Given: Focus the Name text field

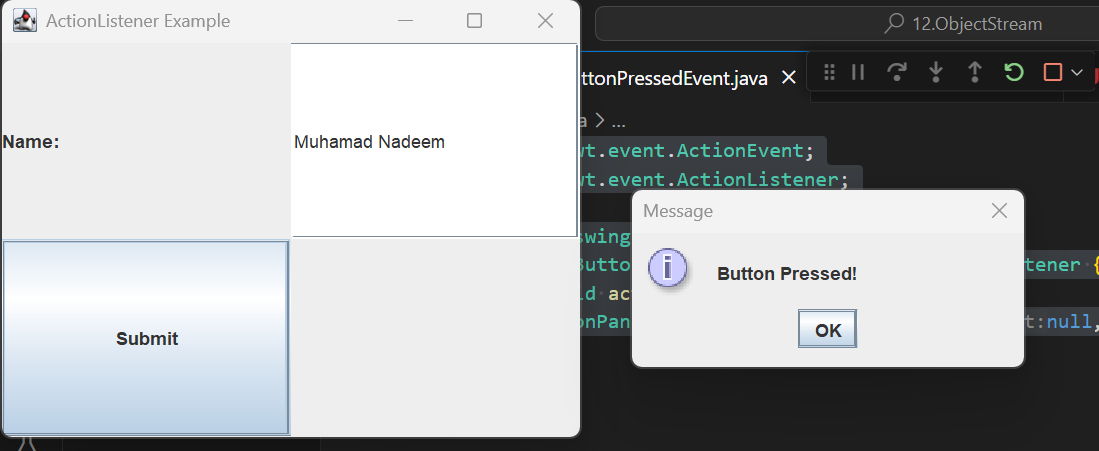Looking at the screenshot, I should click(x=434, y=140).
